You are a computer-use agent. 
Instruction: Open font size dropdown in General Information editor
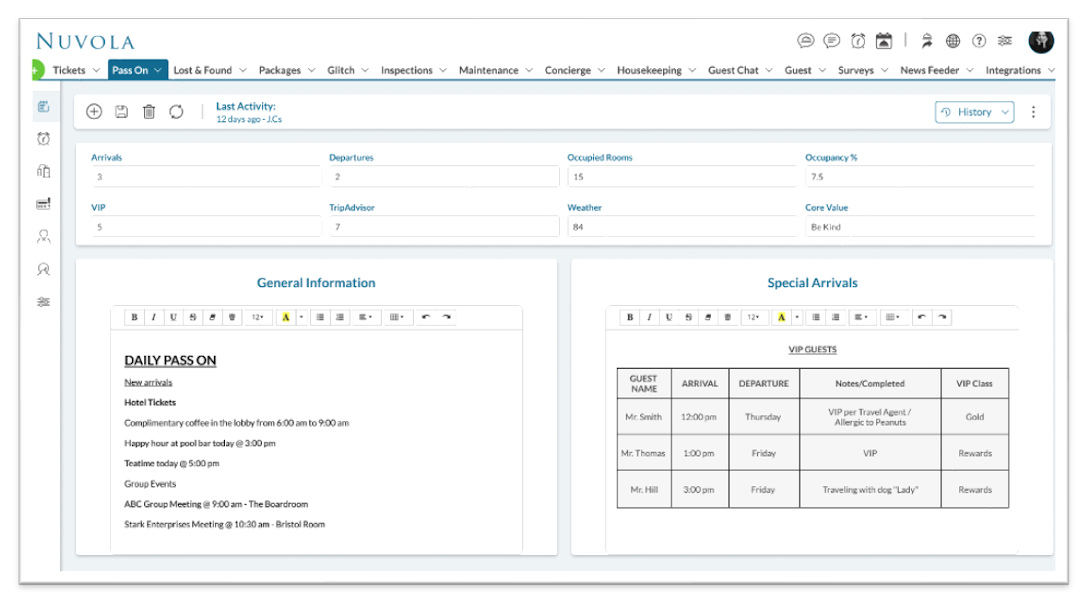pos(258,317)
